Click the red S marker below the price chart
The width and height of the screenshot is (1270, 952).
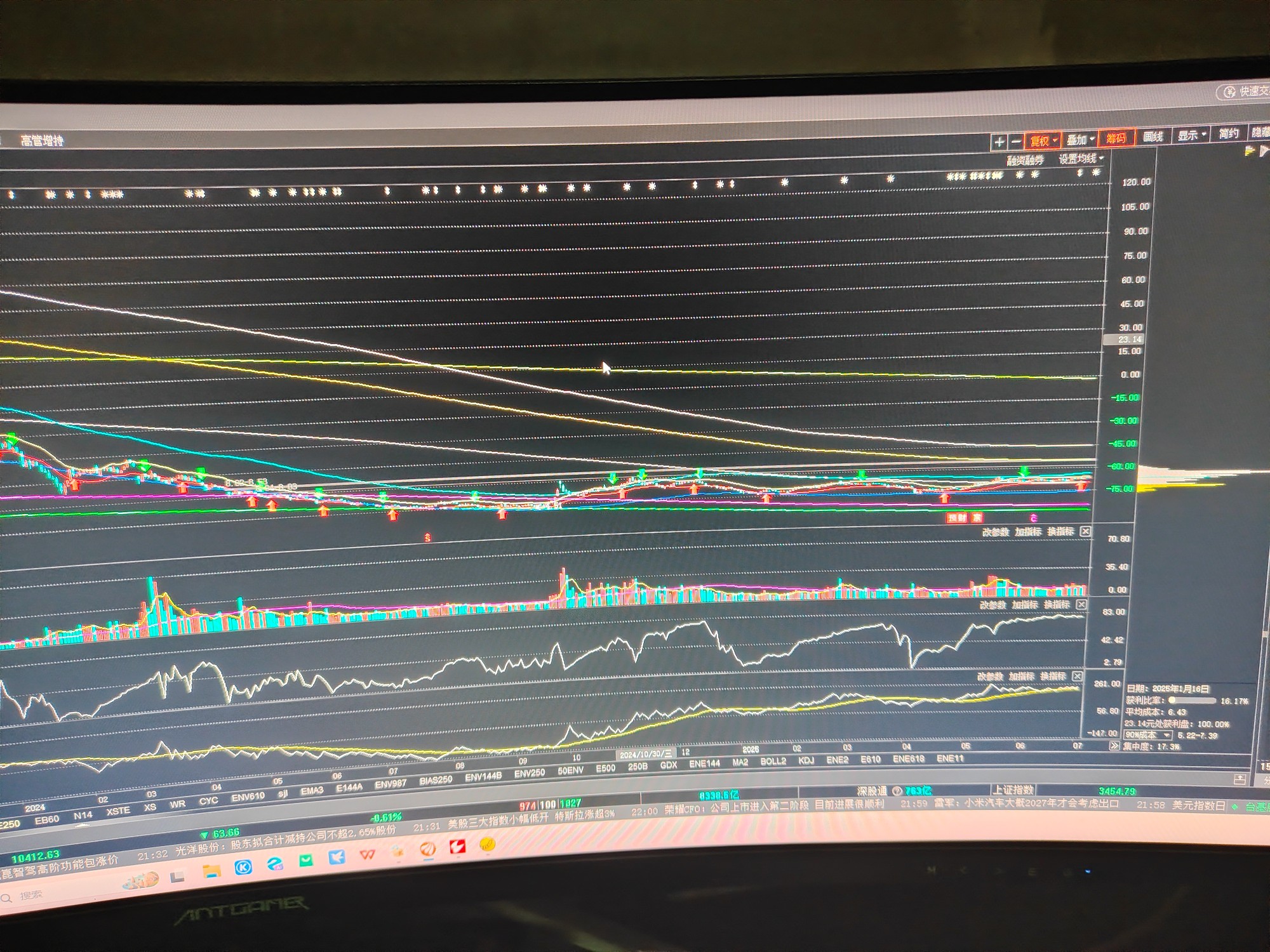pos(427,538)
